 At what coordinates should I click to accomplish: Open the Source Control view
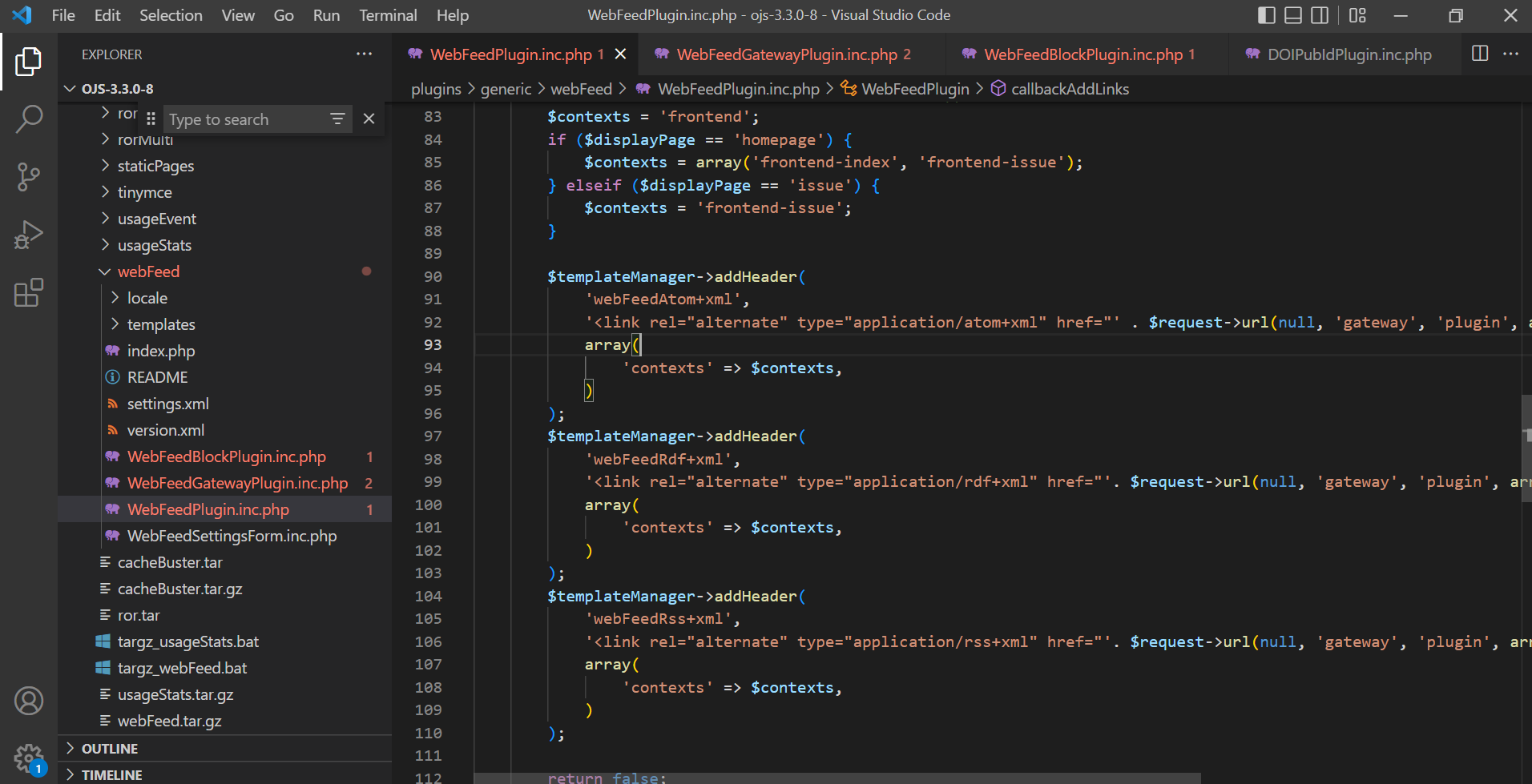(28, 177)
